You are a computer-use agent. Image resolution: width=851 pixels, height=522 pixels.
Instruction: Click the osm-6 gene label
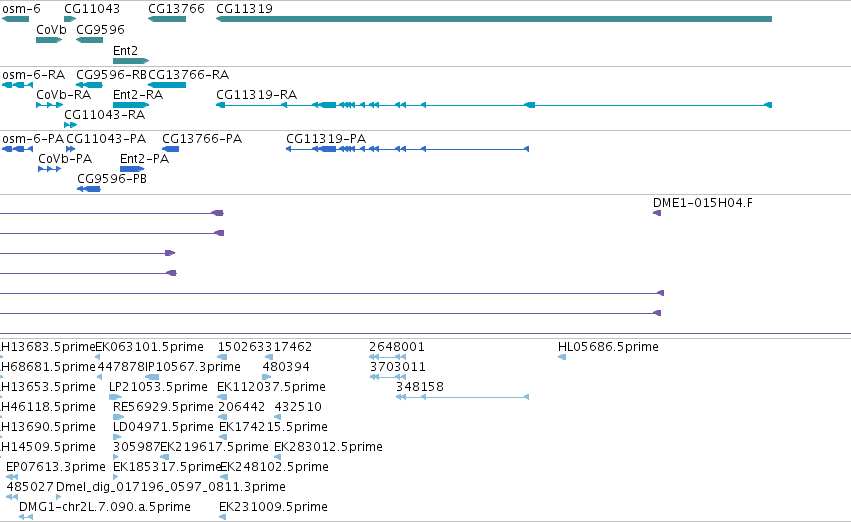(x=21, y=9)
